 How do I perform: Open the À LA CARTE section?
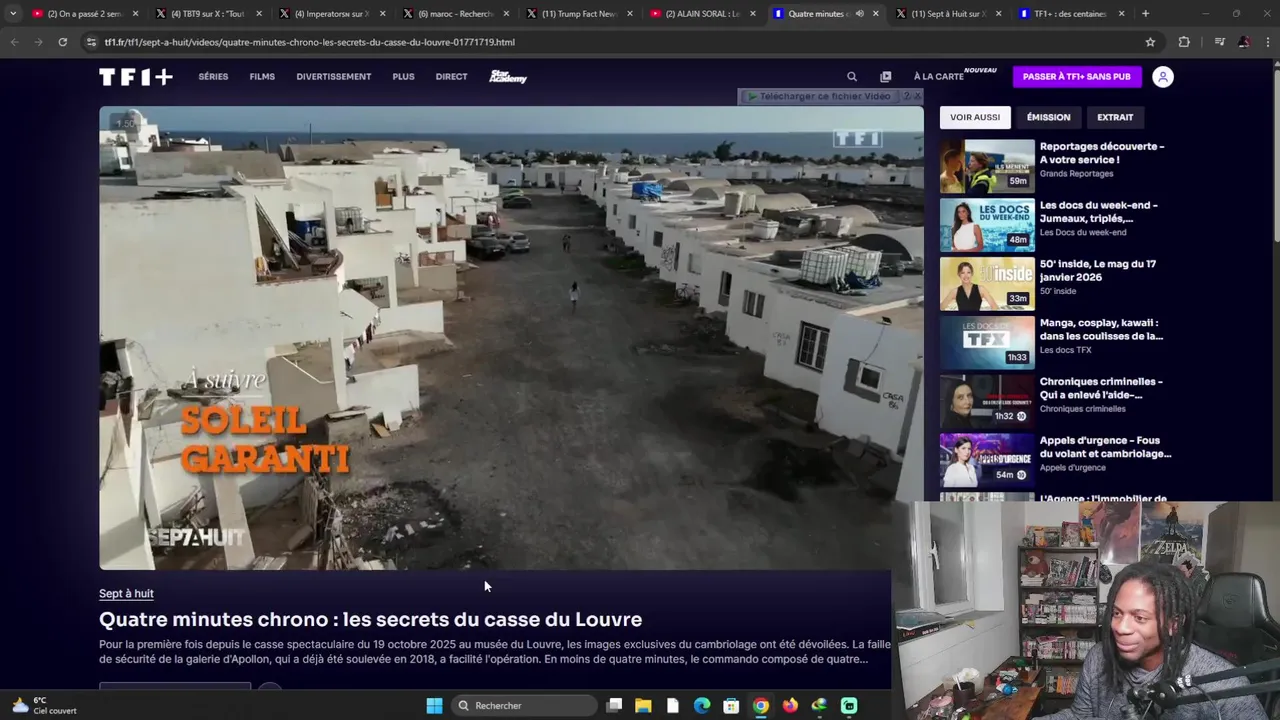(938, 77)
